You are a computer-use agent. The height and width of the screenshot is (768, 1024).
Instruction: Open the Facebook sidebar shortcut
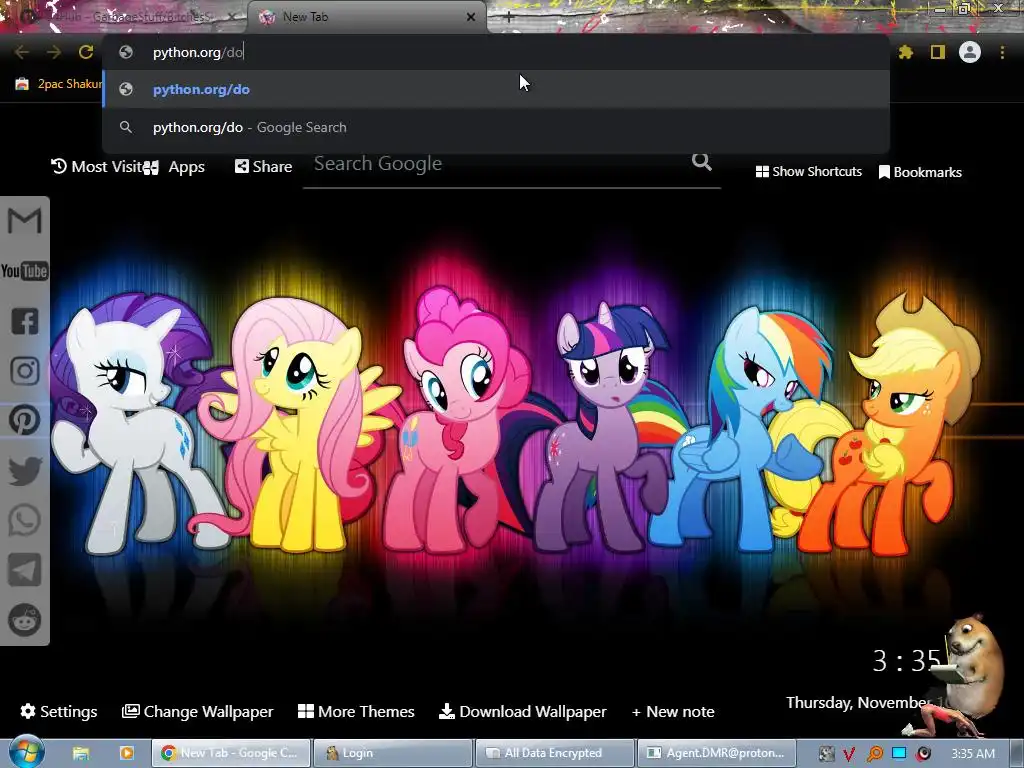tap(24, 321)
